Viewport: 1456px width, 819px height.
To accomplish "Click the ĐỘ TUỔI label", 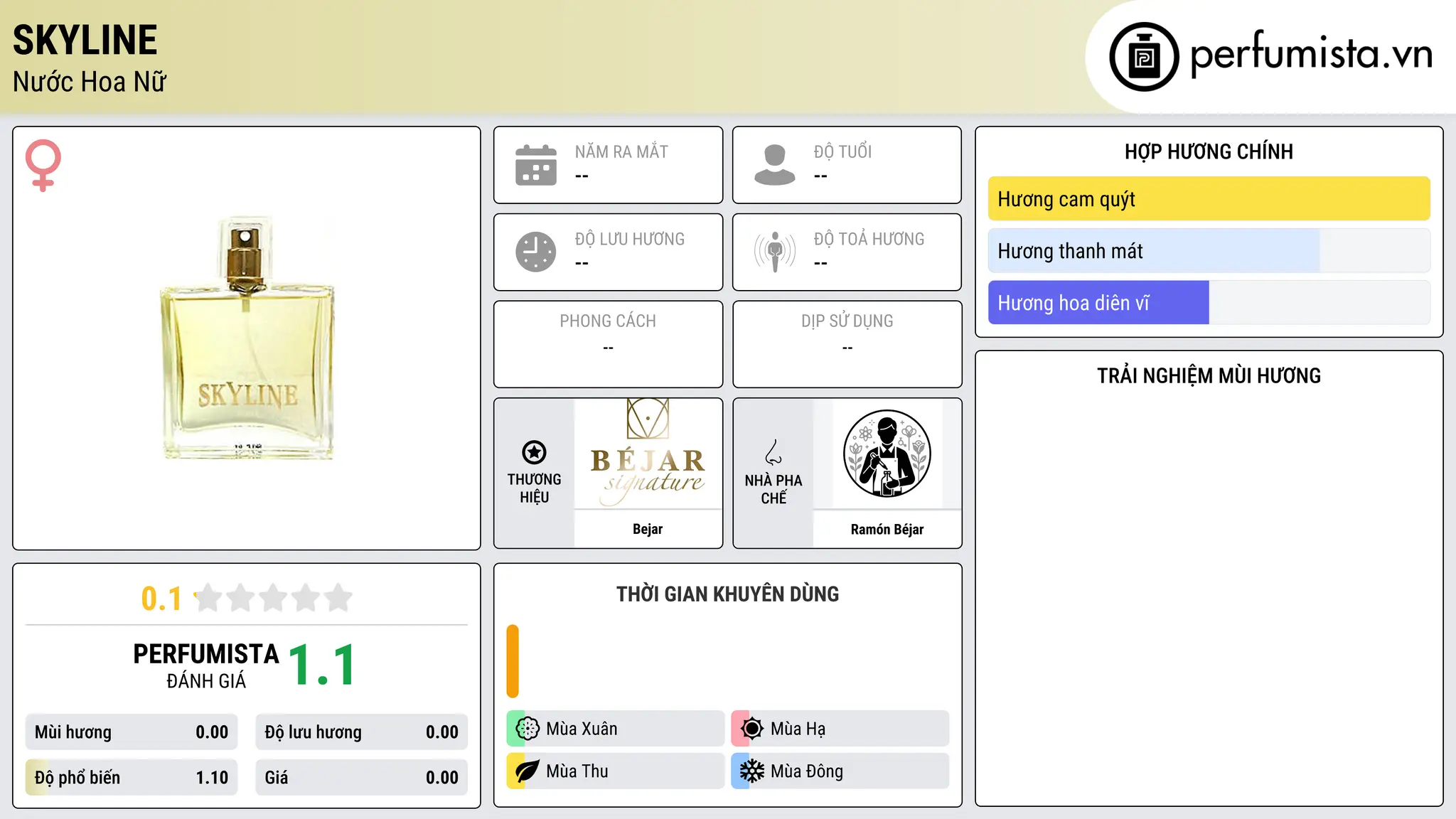I will pos(842,151).
